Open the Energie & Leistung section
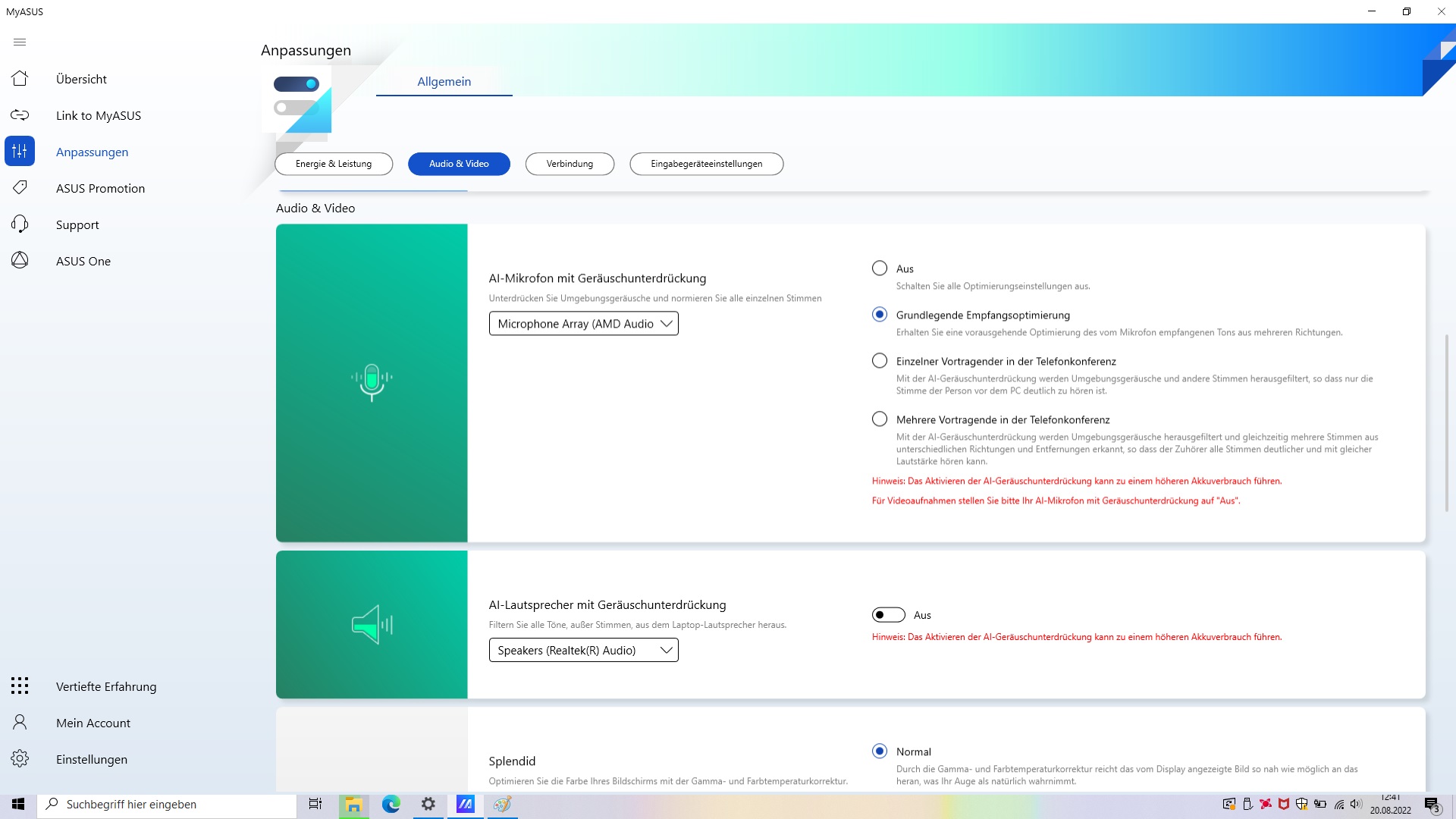The height and width of the screenshot is (819, 1456). click(334, 164)
